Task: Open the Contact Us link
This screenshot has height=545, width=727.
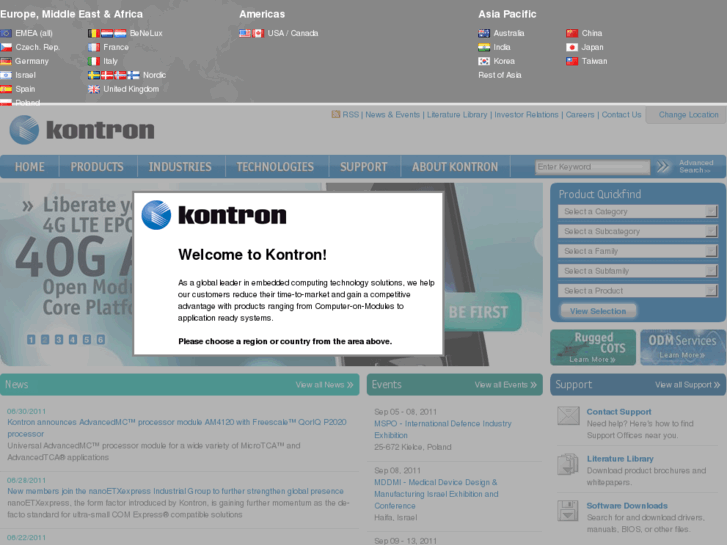Action: click(621, 115)
